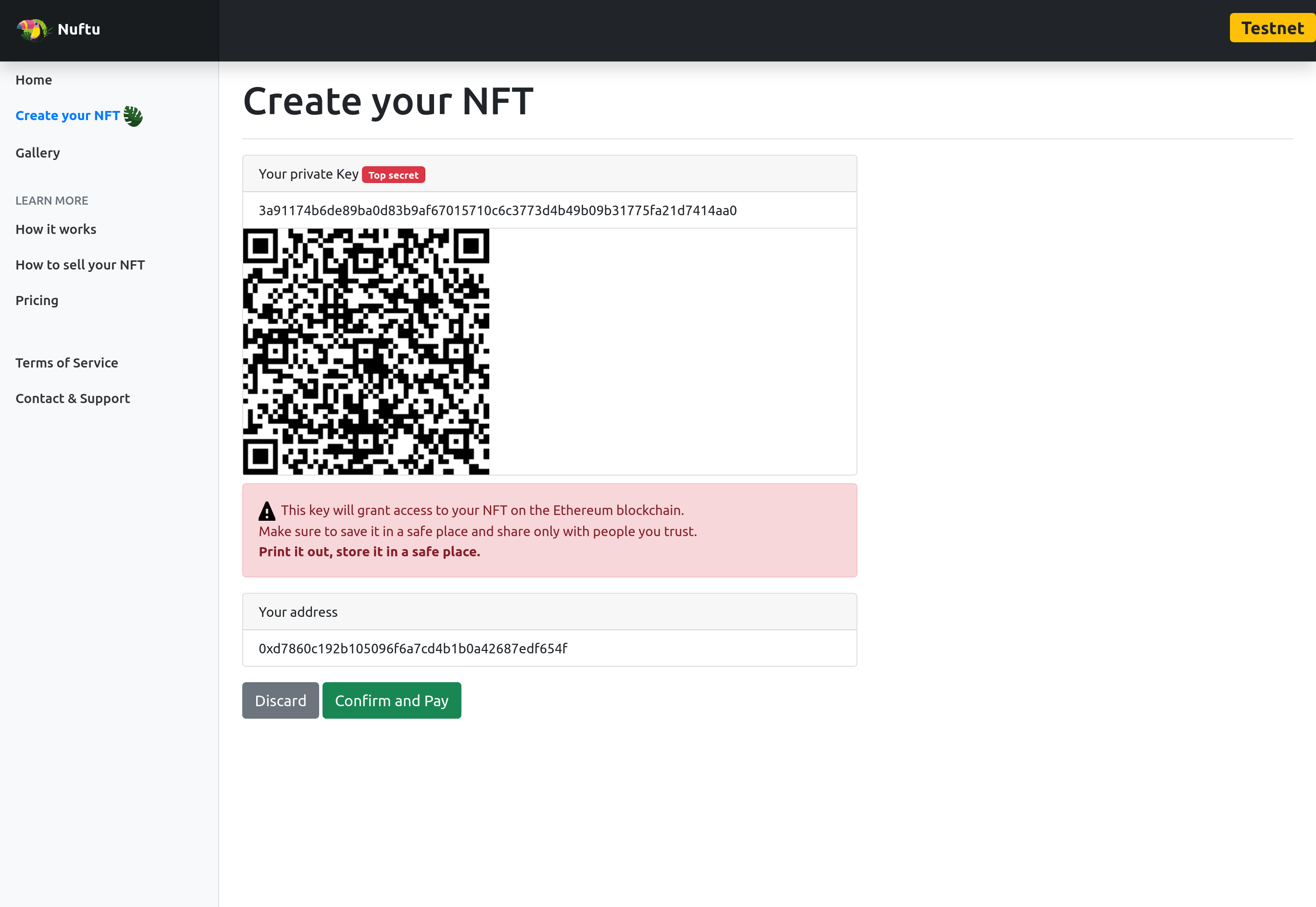Viewport: 1316px width, 907px height.
Task: Click the Ethereum address value field
Action: coord(413,649)
